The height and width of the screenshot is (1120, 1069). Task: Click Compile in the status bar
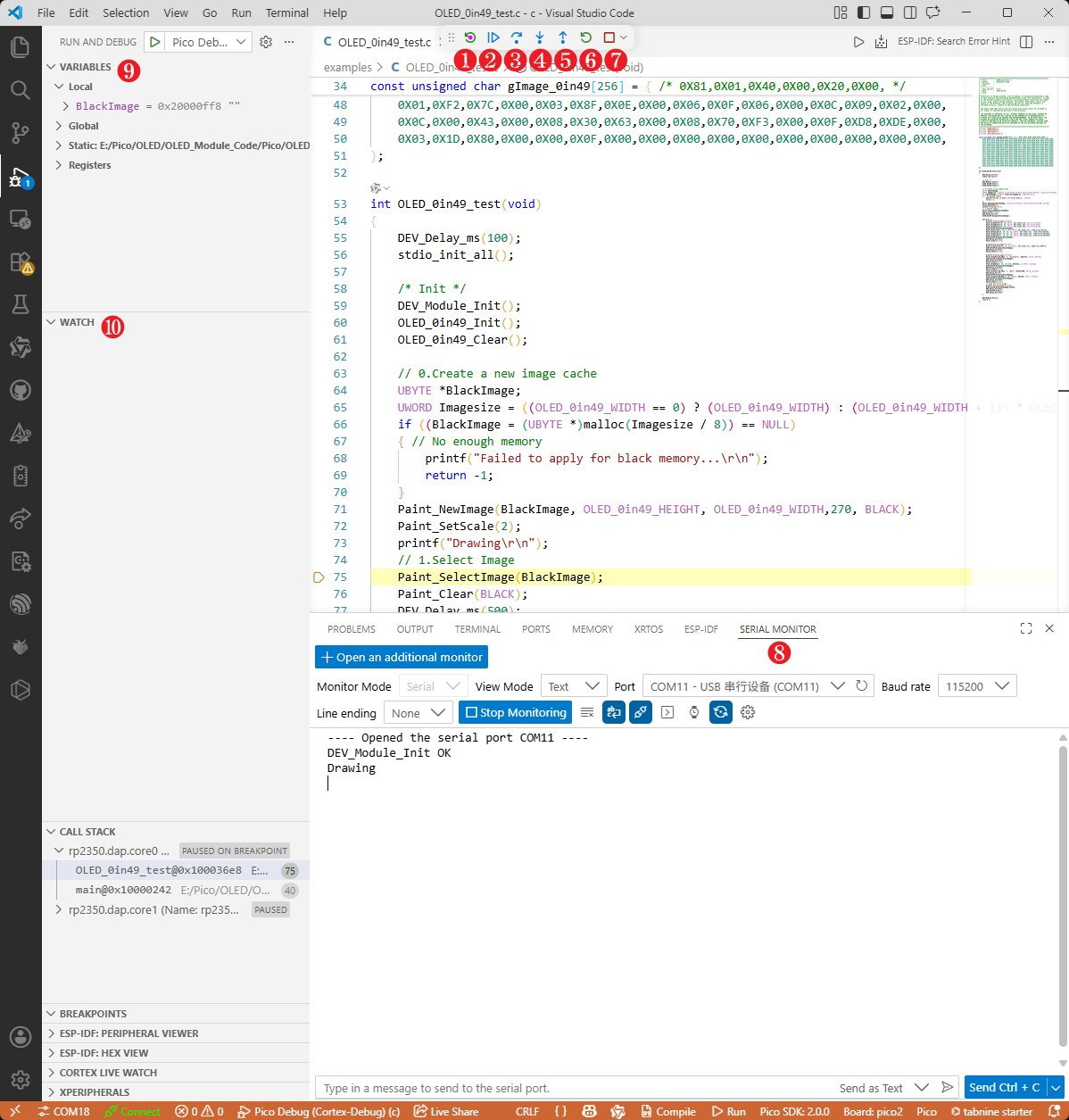click(x=667, y=1111)
